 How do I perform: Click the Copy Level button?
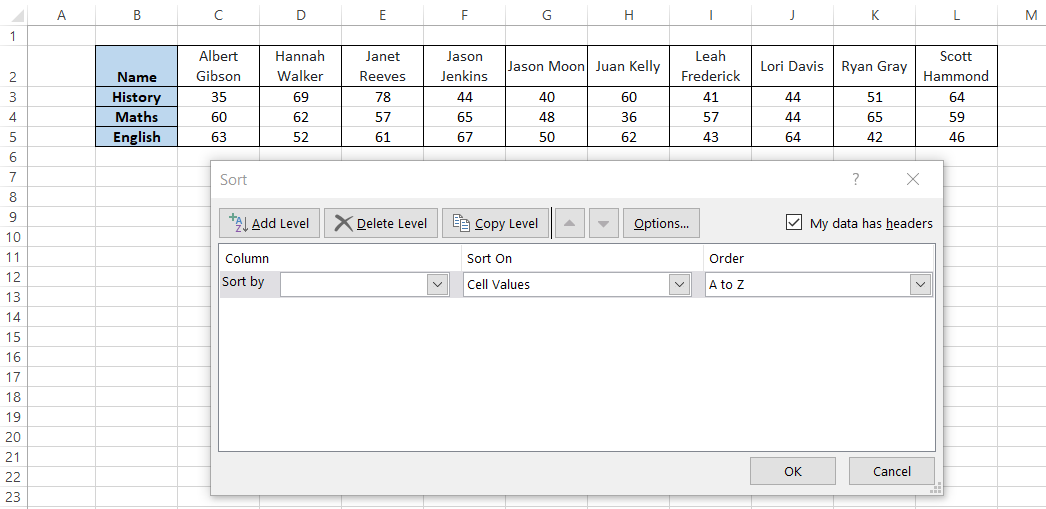coord(495,223)
